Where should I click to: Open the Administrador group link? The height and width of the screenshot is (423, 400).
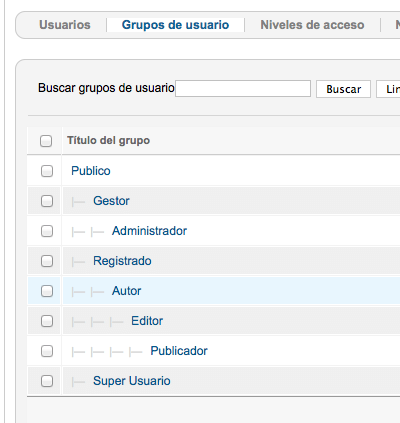pyautogui.click(x=149, y=231)
